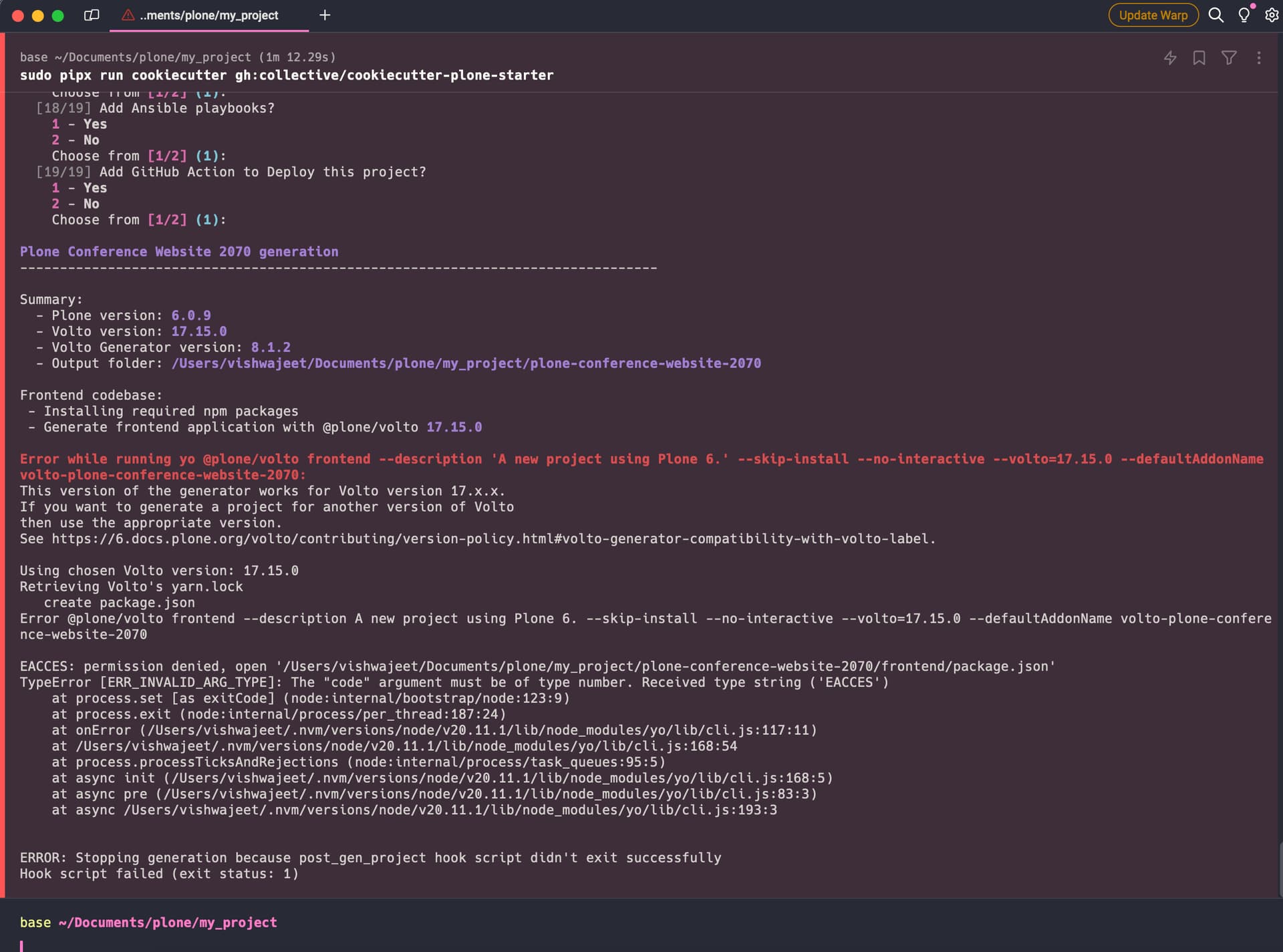Click 'Hook script failed (exit status: 1)' line

pos(159,874)
